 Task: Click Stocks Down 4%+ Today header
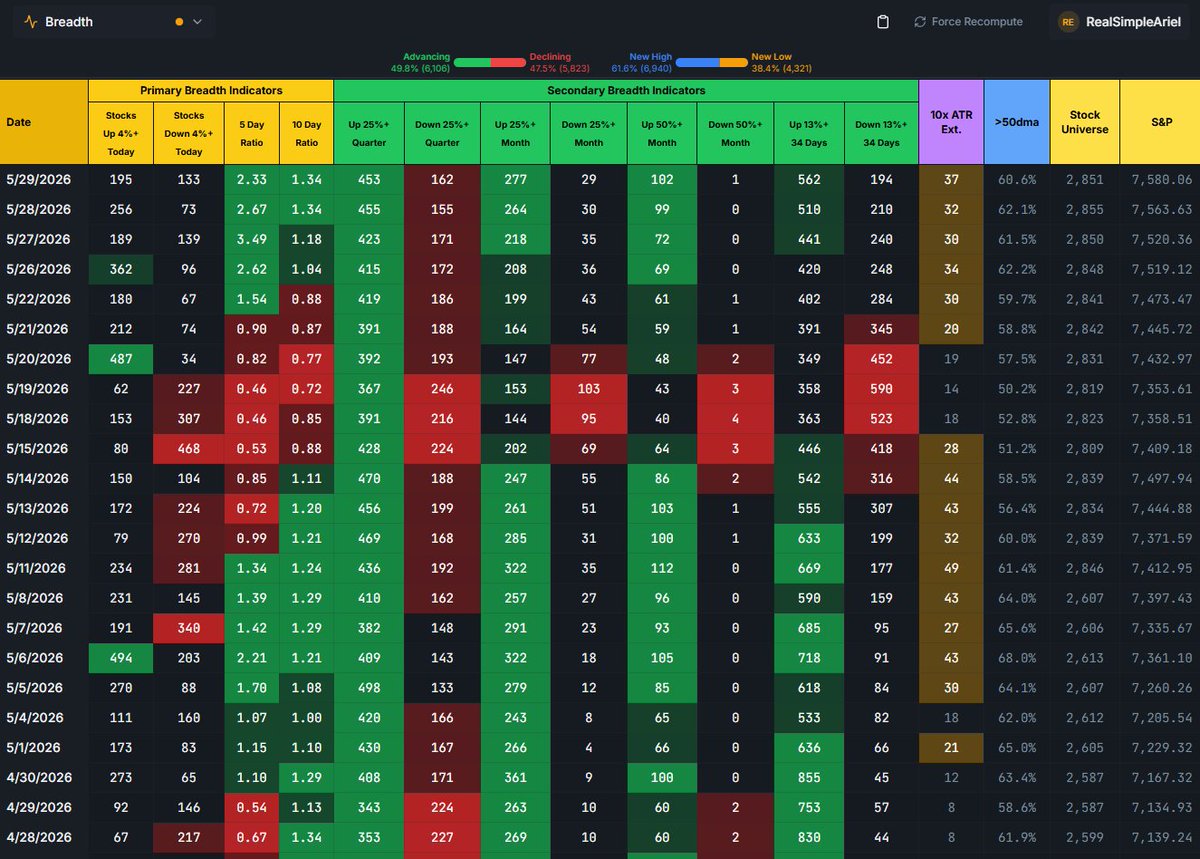click(189, 134)
